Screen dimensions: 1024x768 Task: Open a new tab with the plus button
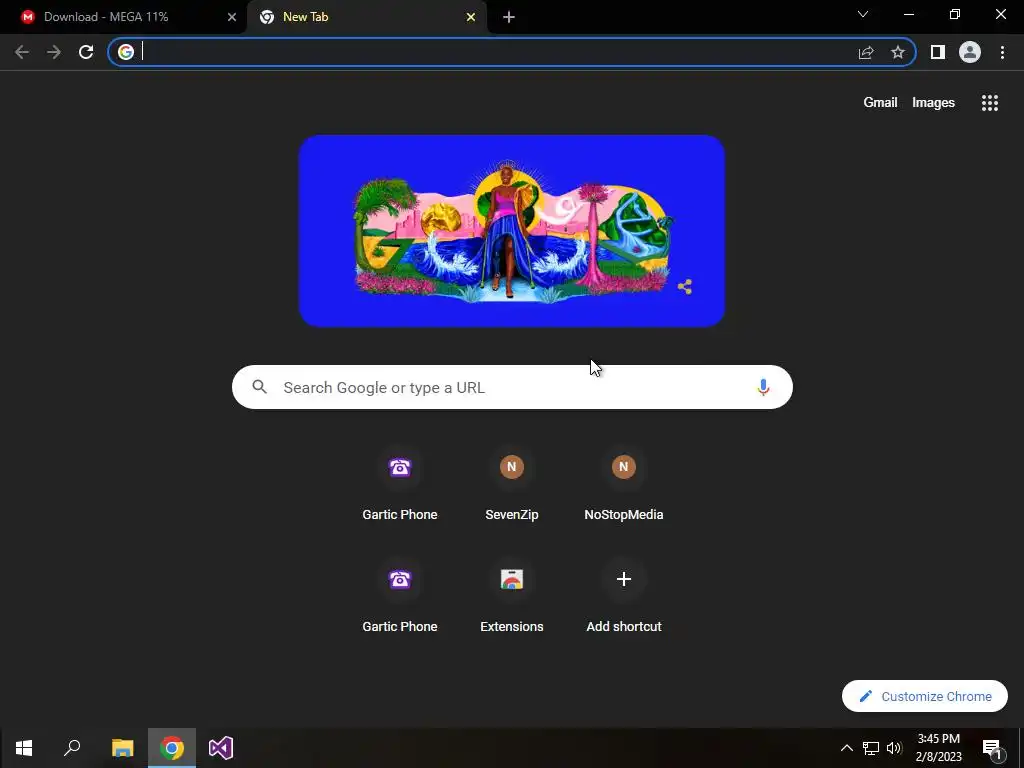(509, 17)
